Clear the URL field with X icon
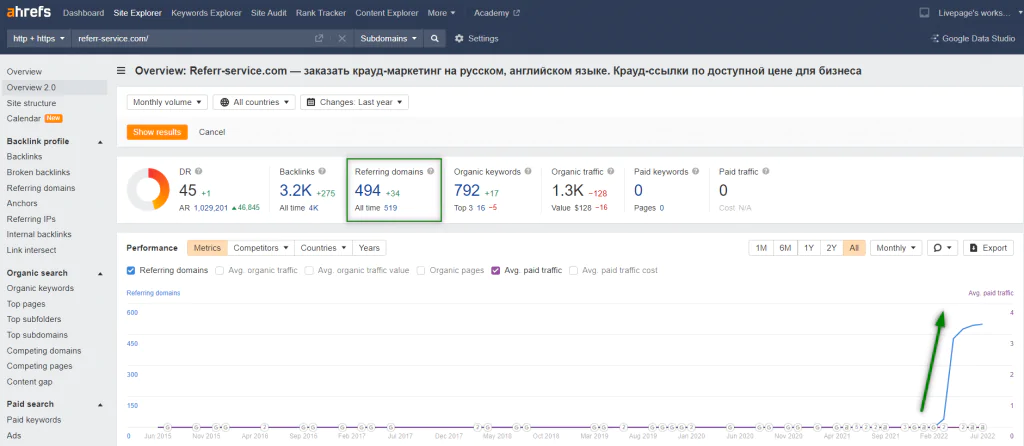 coord(342,39)
